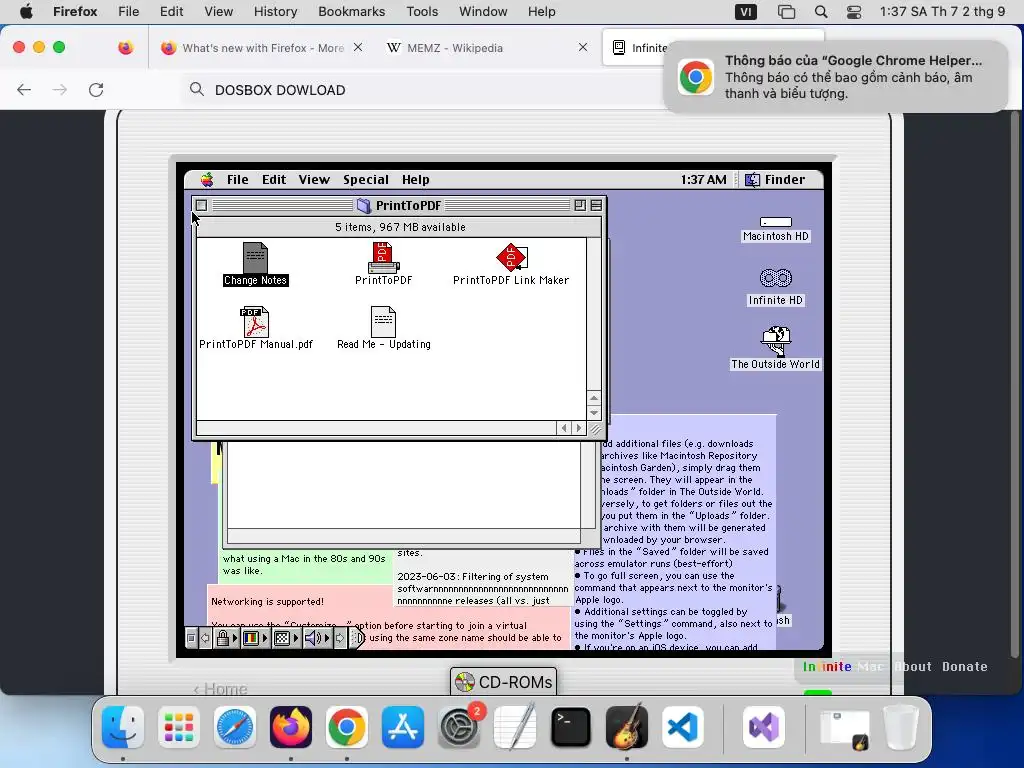
Task: Open Firefox History menu
Action: pos(275,12)
